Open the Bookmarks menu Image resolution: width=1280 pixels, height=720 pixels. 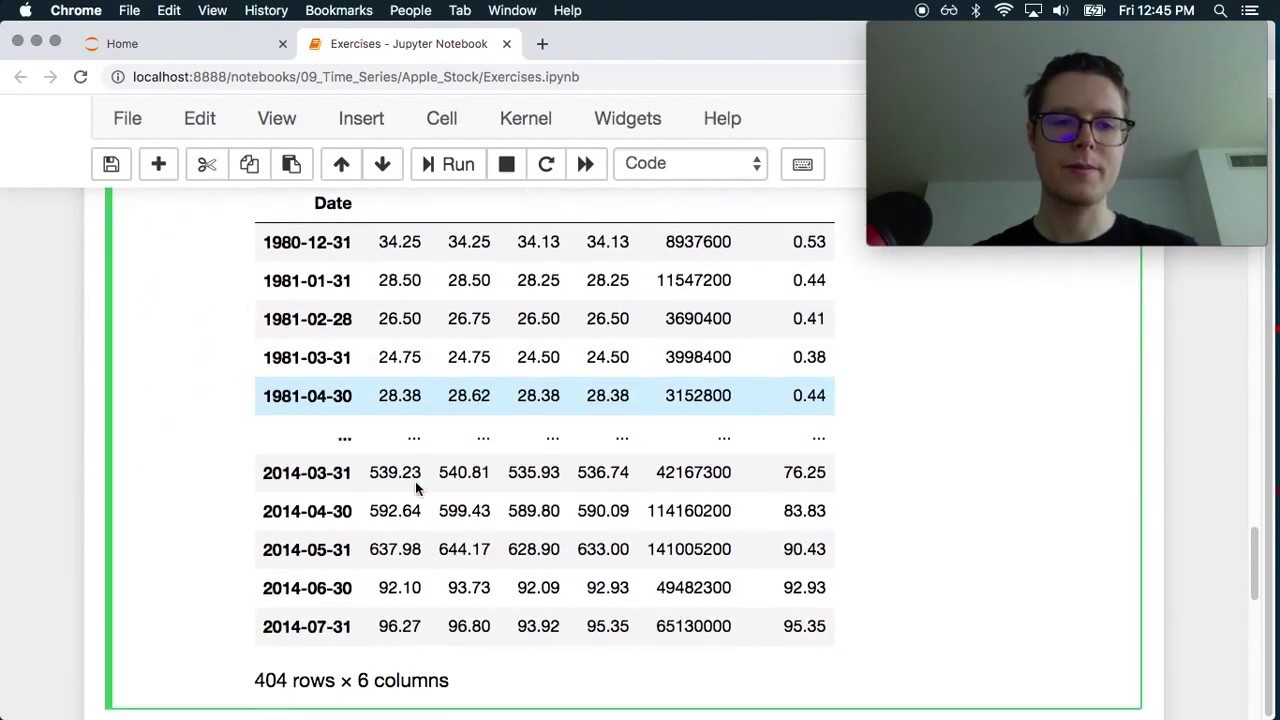(339, 10)
